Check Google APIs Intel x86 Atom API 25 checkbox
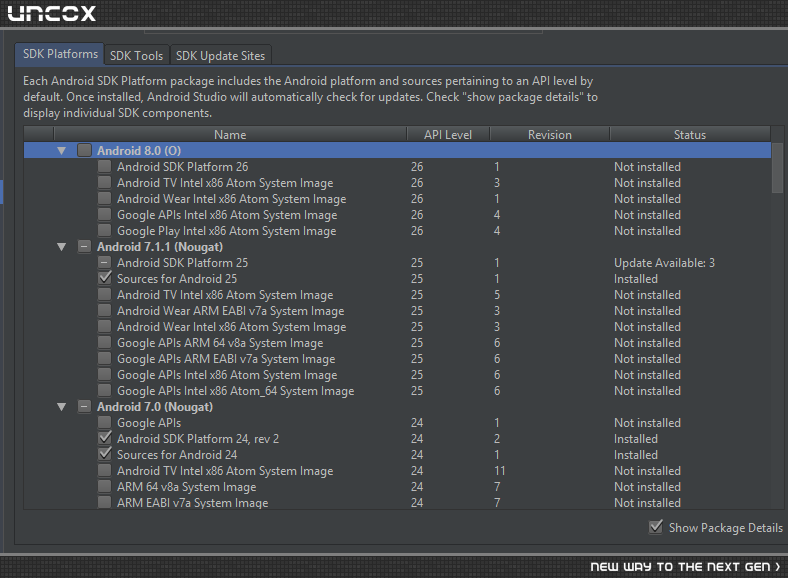The height and width of the screenshot is (578, 788). [105, 374]
